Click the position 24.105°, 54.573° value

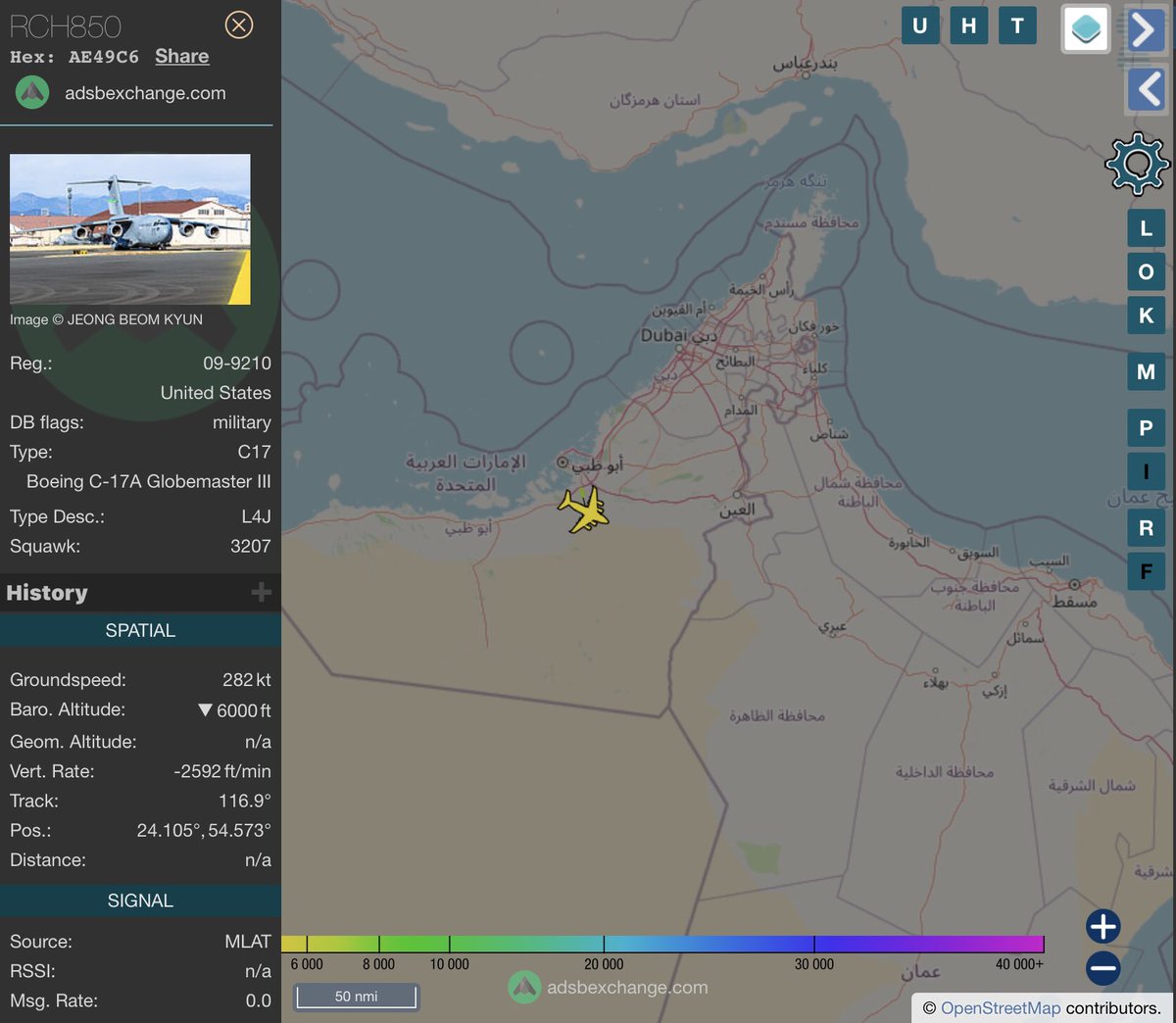[204, 831]
